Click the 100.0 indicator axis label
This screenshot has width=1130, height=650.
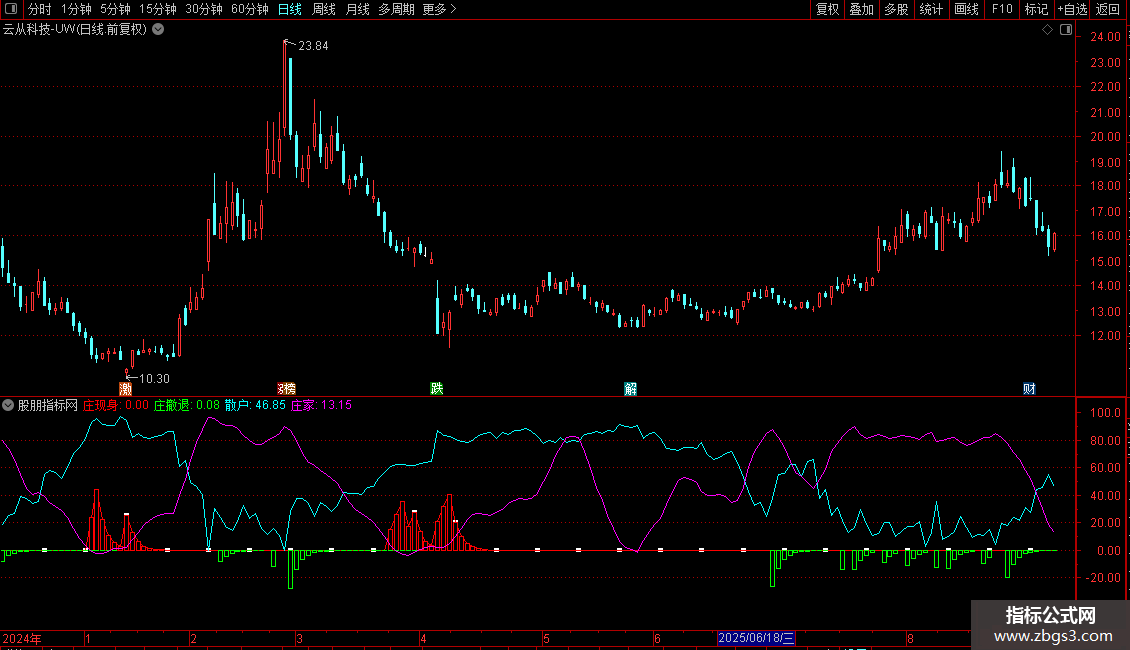click(1105, 413)
